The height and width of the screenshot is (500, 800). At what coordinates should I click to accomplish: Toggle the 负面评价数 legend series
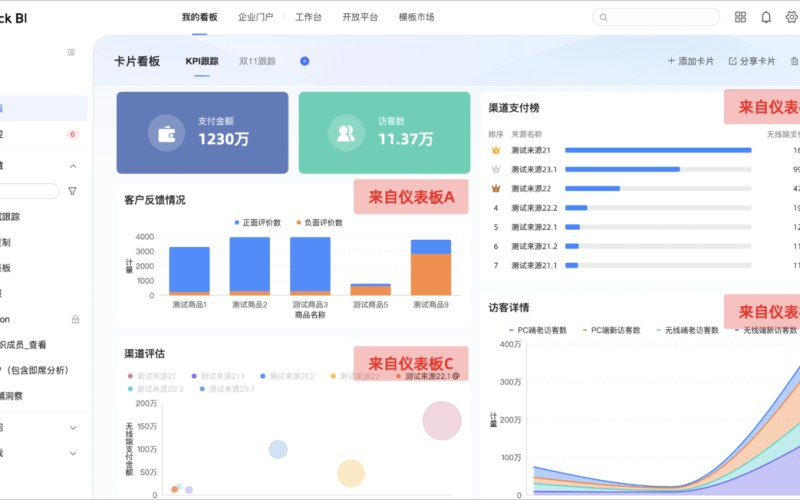pyautogui.click(x=319, y=222)
